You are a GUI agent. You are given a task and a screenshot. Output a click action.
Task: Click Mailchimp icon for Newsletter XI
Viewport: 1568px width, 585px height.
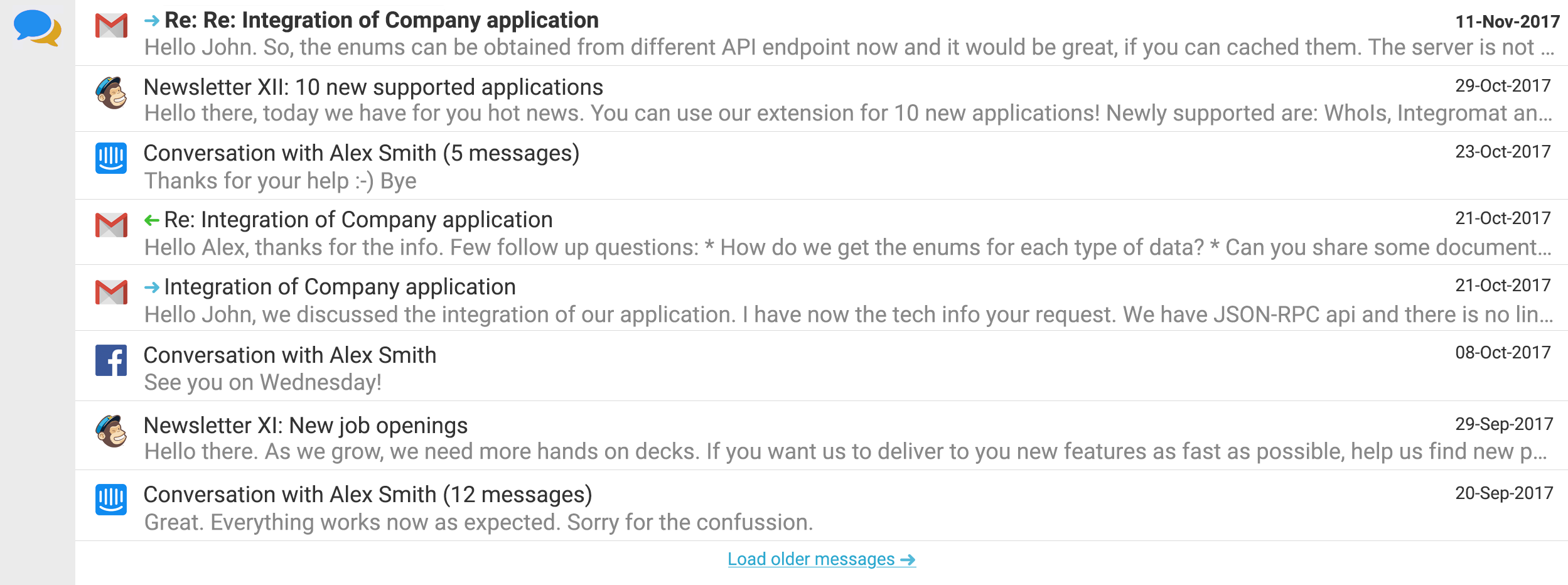[x=111, y=431]
